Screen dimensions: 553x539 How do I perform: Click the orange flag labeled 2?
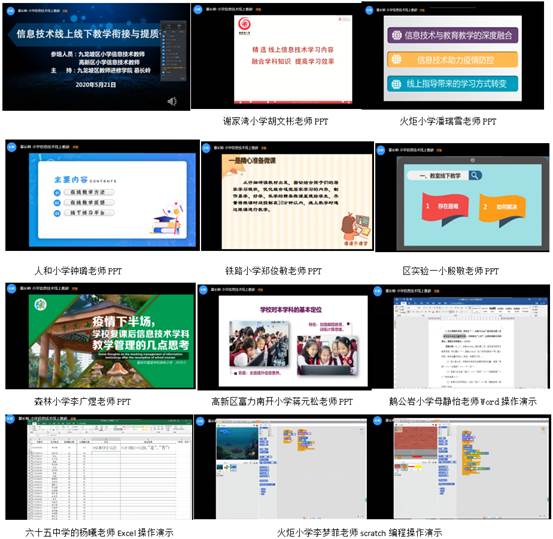(x=502, y=210)
